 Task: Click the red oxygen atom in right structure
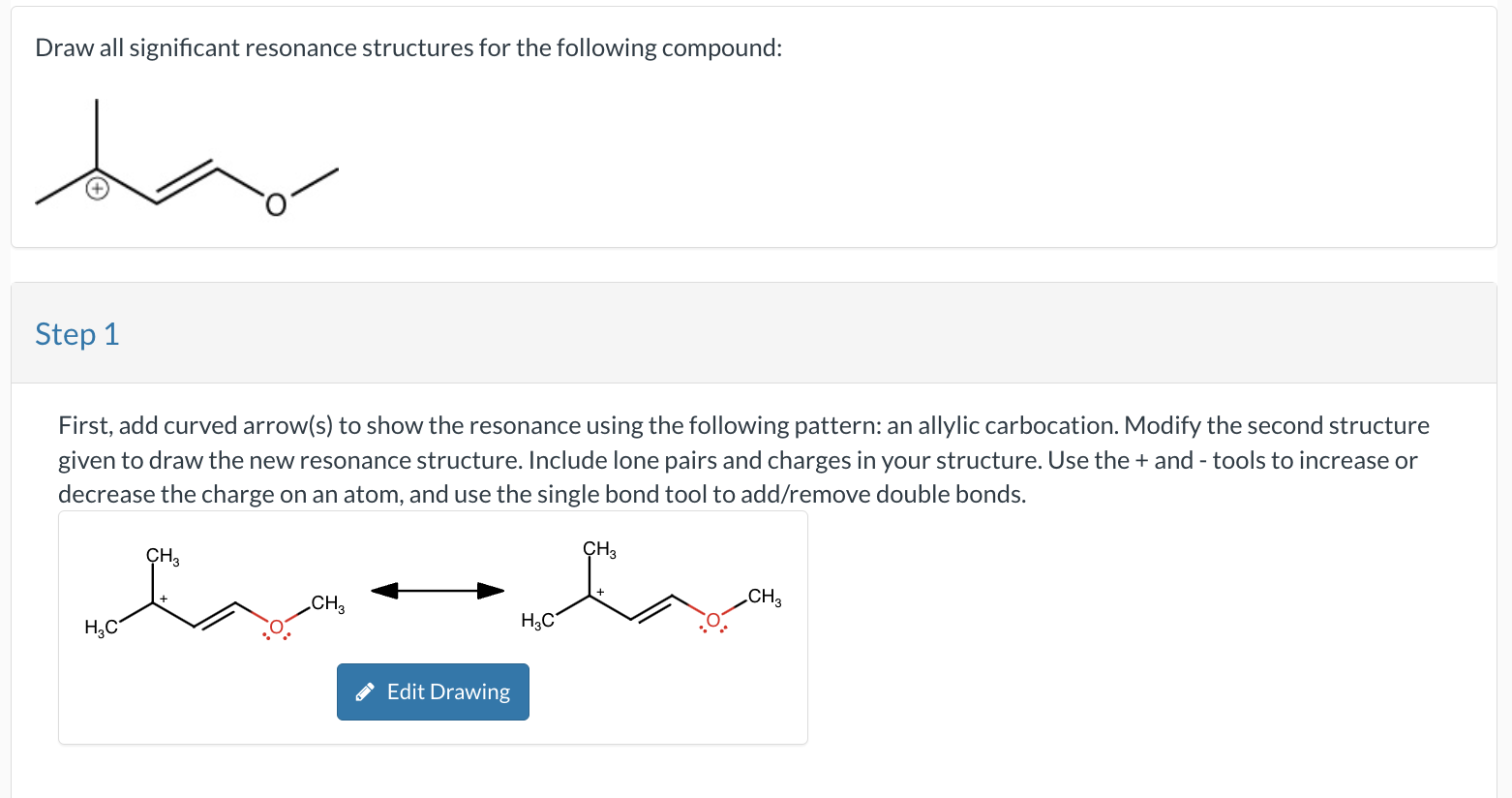pos(711,618)
